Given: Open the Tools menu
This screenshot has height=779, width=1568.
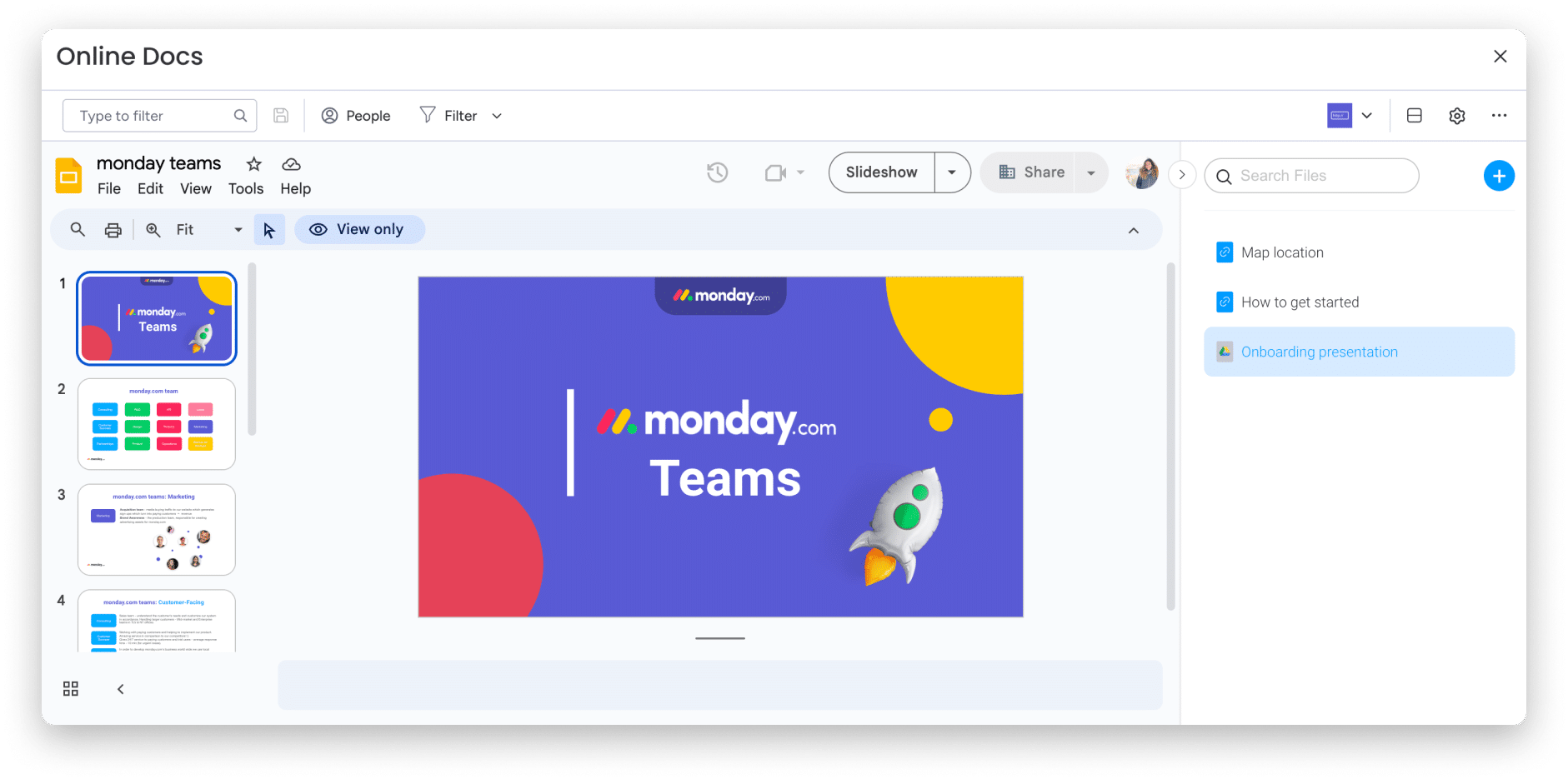Looking at the screenshot, I should 246,189.
